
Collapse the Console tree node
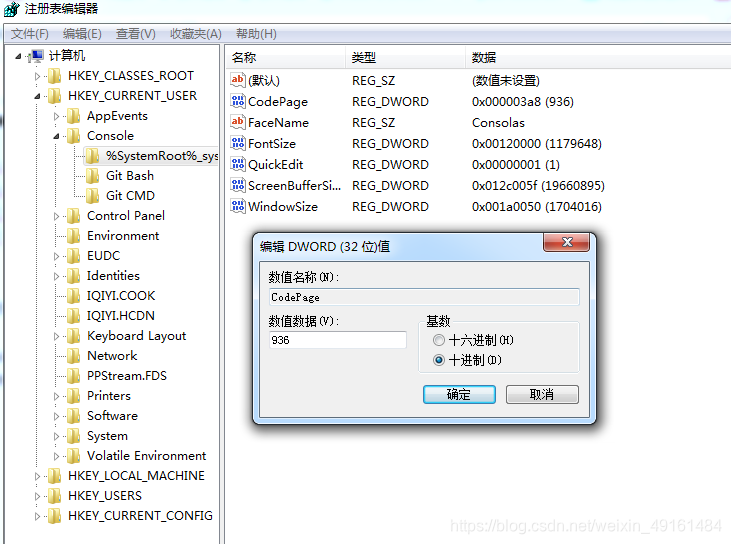[x=56, y=137]
